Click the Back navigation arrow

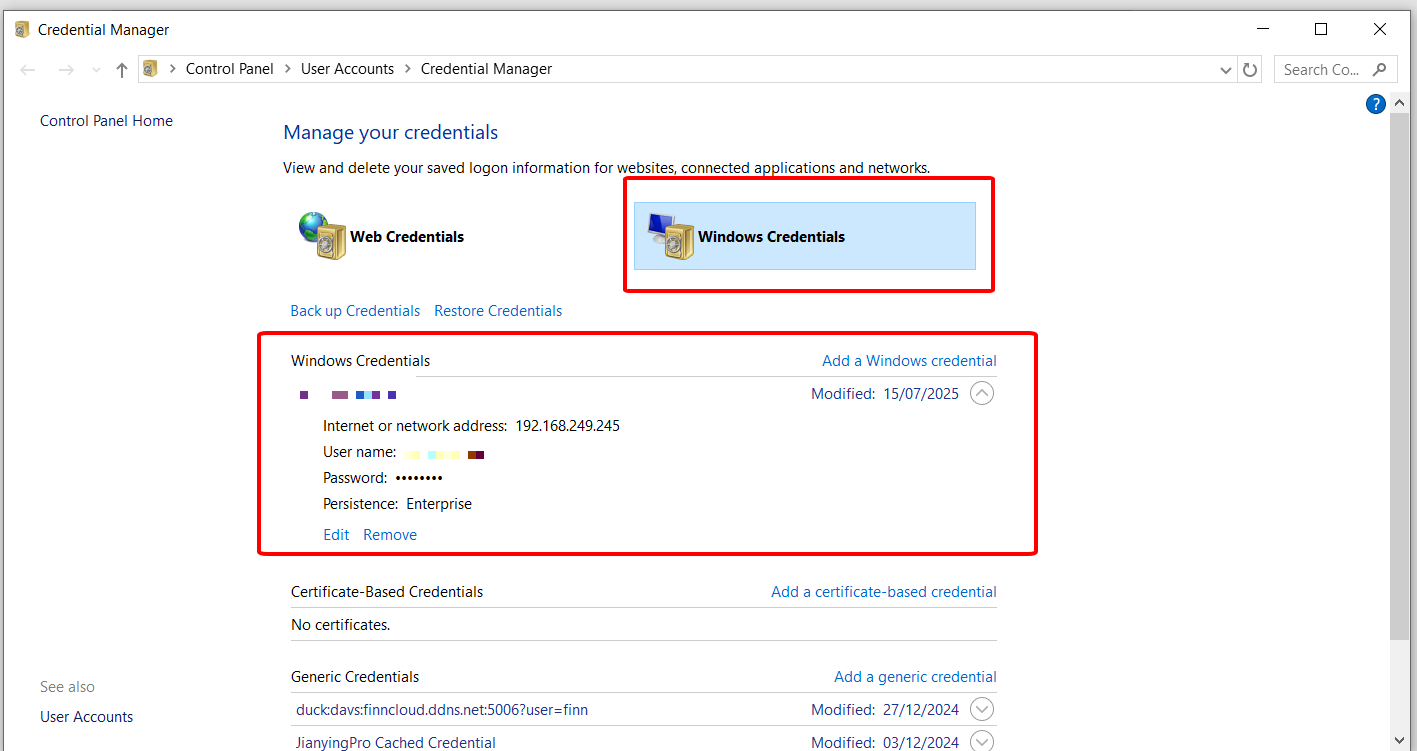pyautogui.click(x=28, y=70)
